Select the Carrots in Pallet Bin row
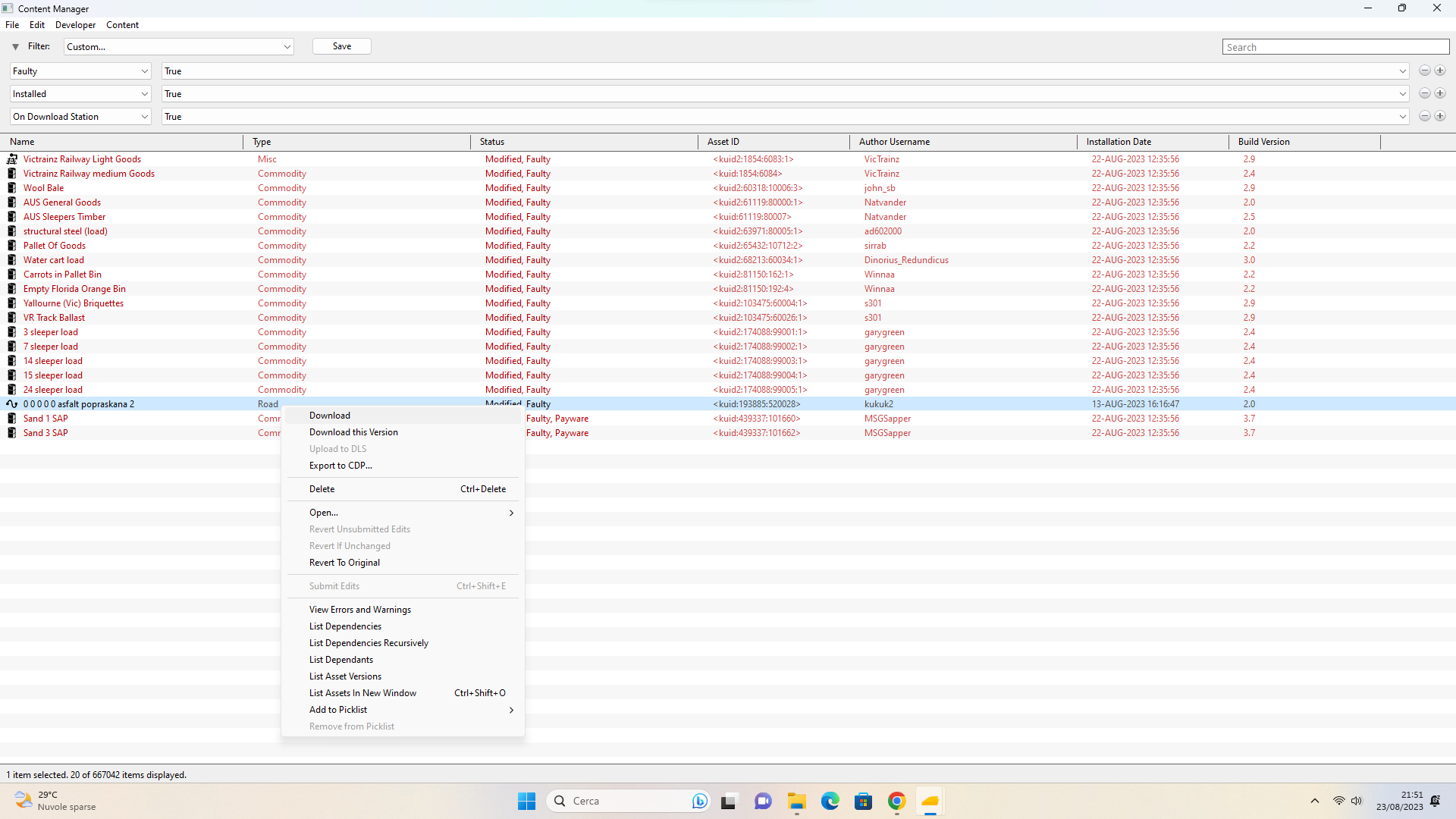The width and height of the screenshot is (1456, 819). (x=728, y=275)
